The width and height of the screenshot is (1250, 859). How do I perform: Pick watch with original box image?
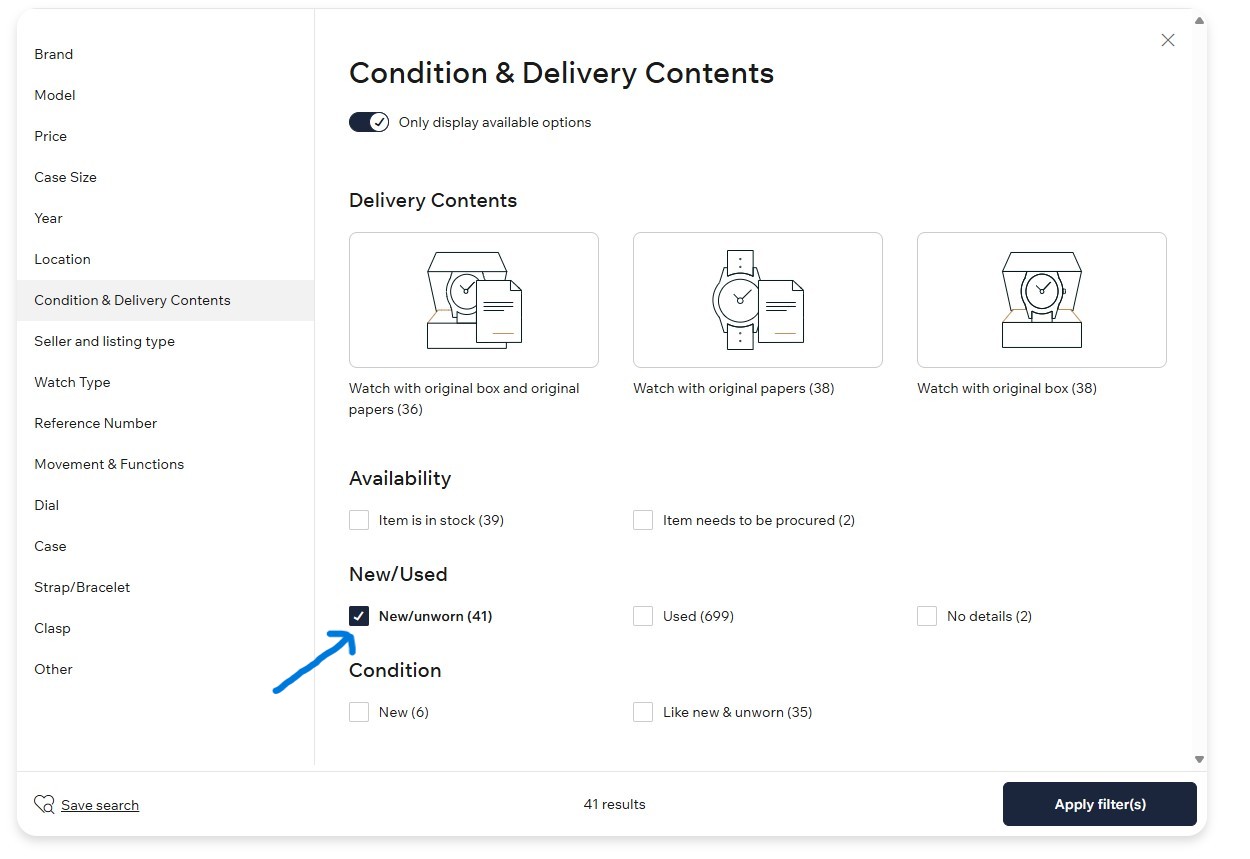click(1041, 300)
